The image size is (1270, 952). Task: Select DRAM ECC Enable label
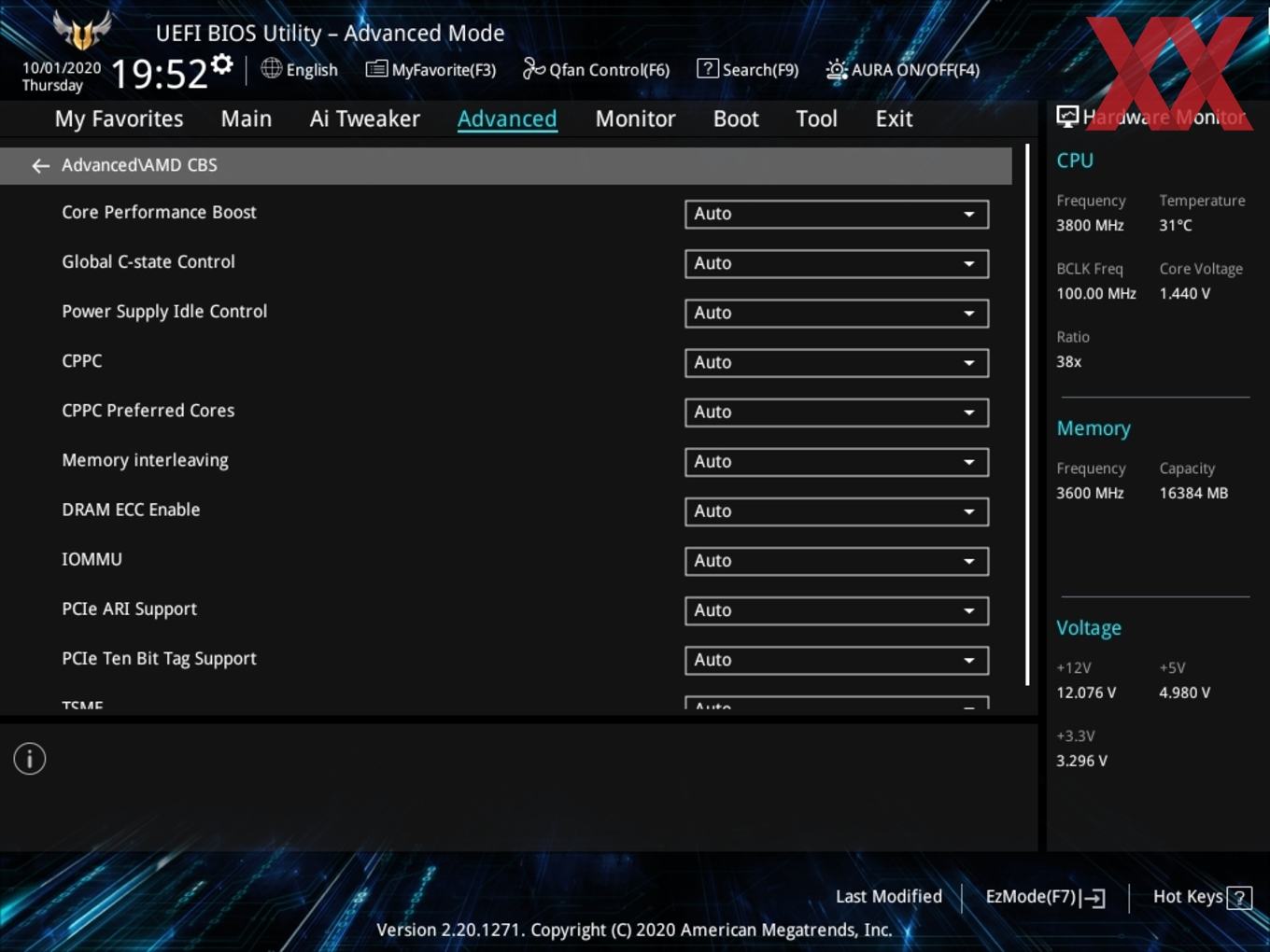click(131, 510)
